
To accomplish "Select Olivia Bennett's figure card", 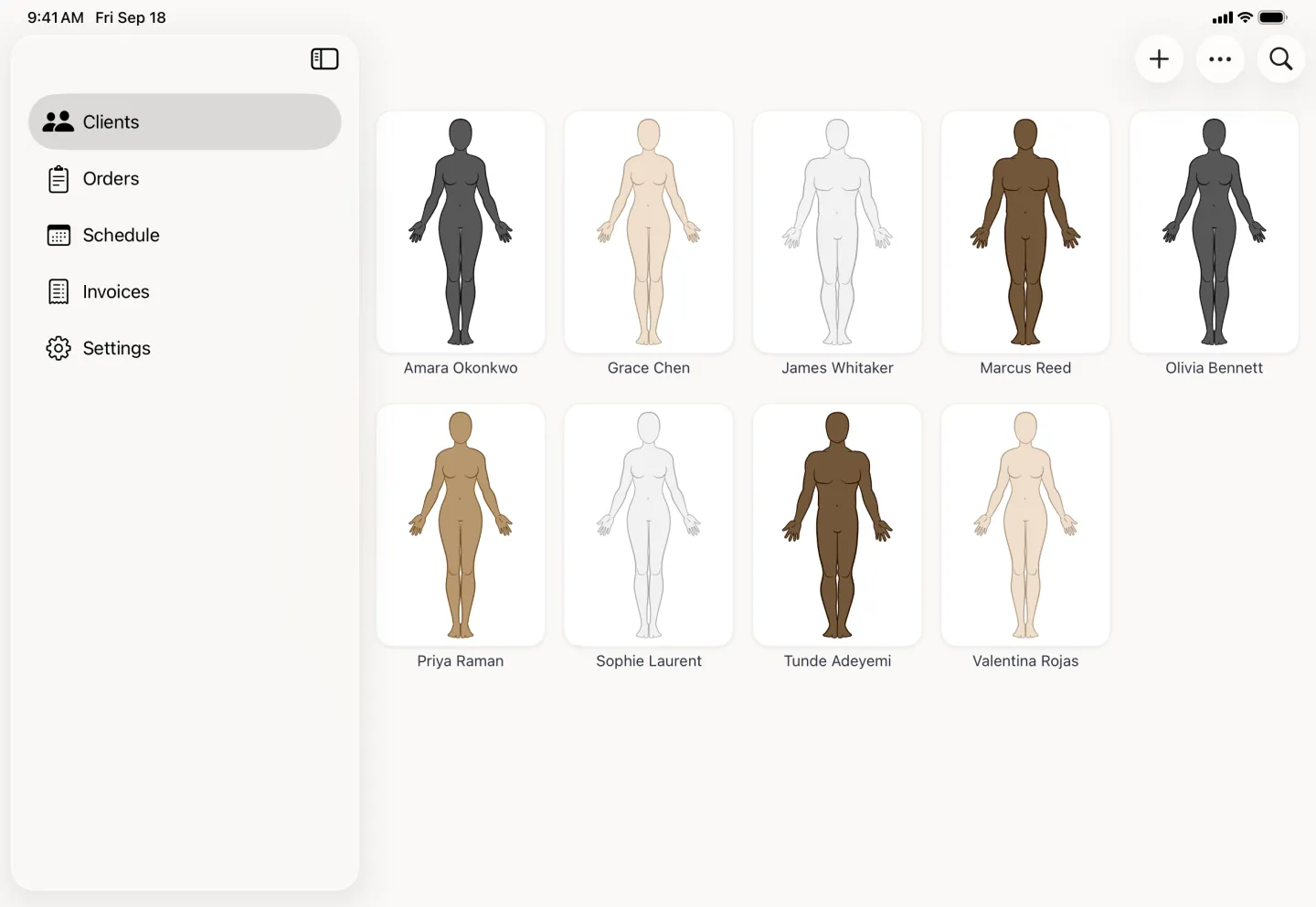I will [x=1214, y=232].
